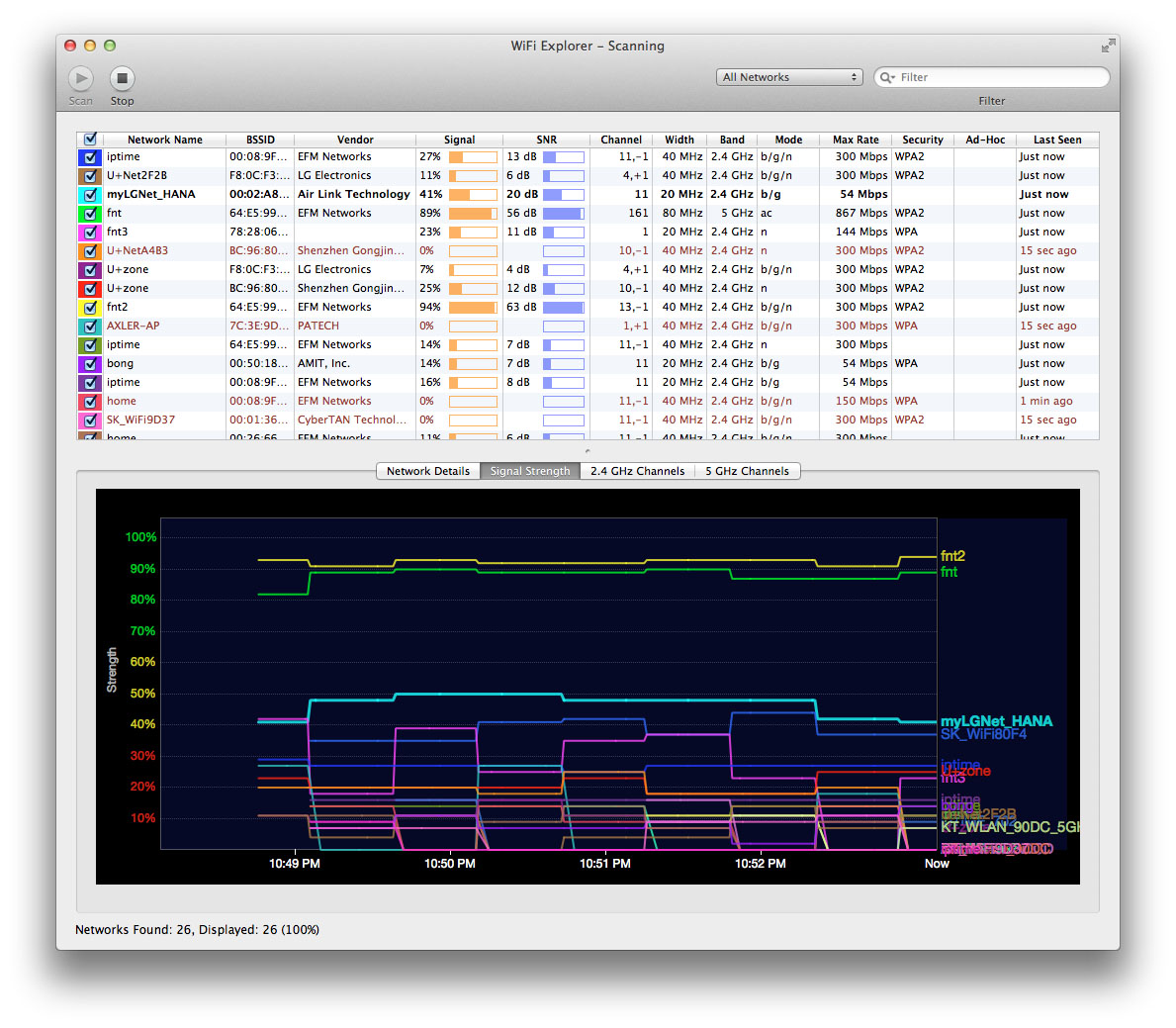1176x1028 pixels.
Task: Open the Network Details tab
Action: tap(428, 471)
